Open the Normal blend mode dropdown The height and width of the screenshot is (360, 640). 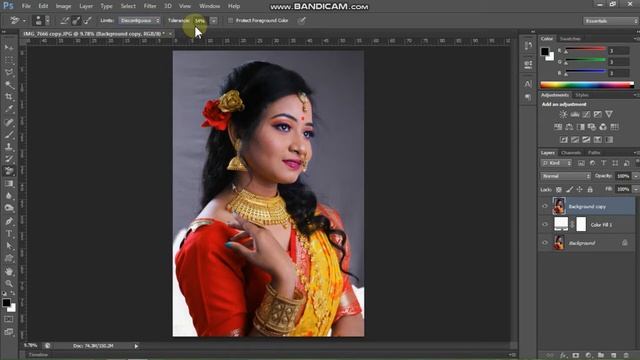coord(566,176)
